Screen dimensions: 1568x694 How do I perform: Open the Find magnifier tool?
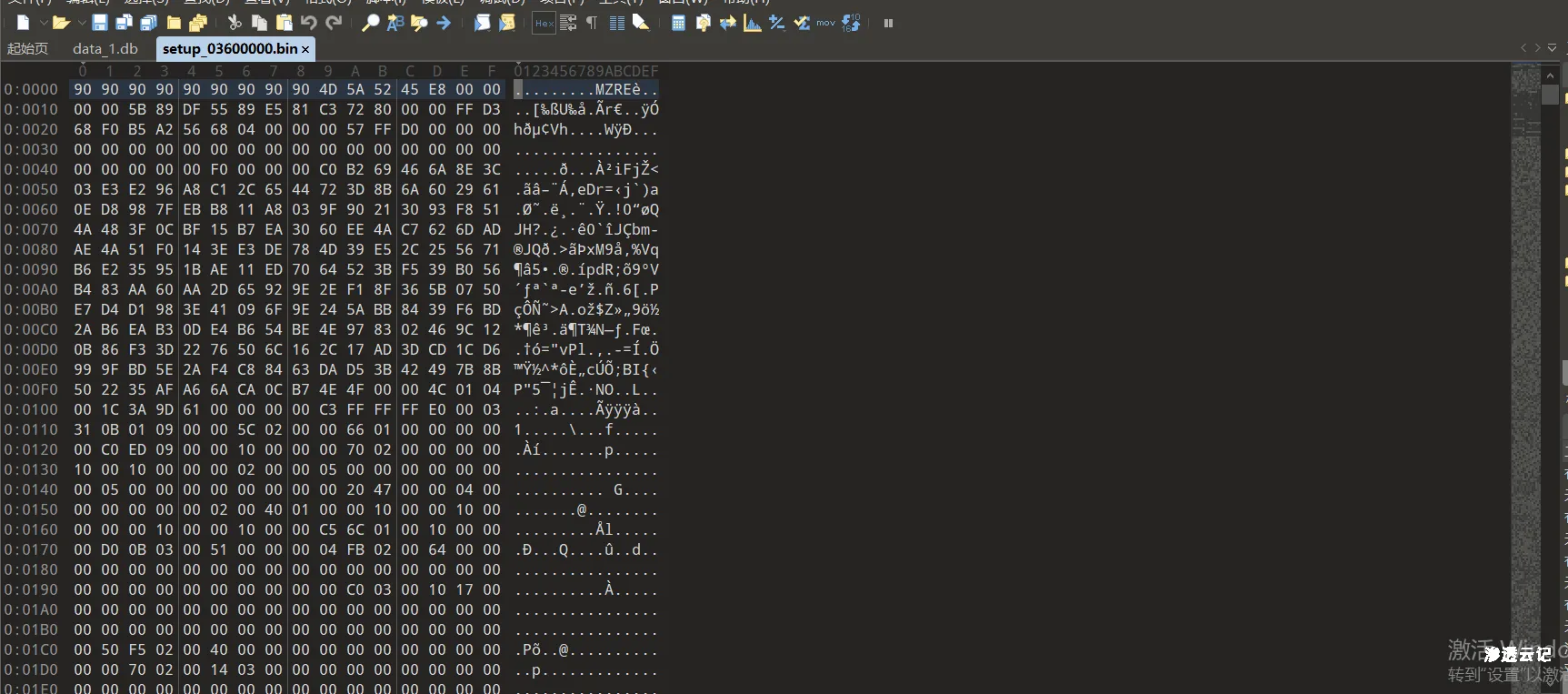(x=370, y=23)
